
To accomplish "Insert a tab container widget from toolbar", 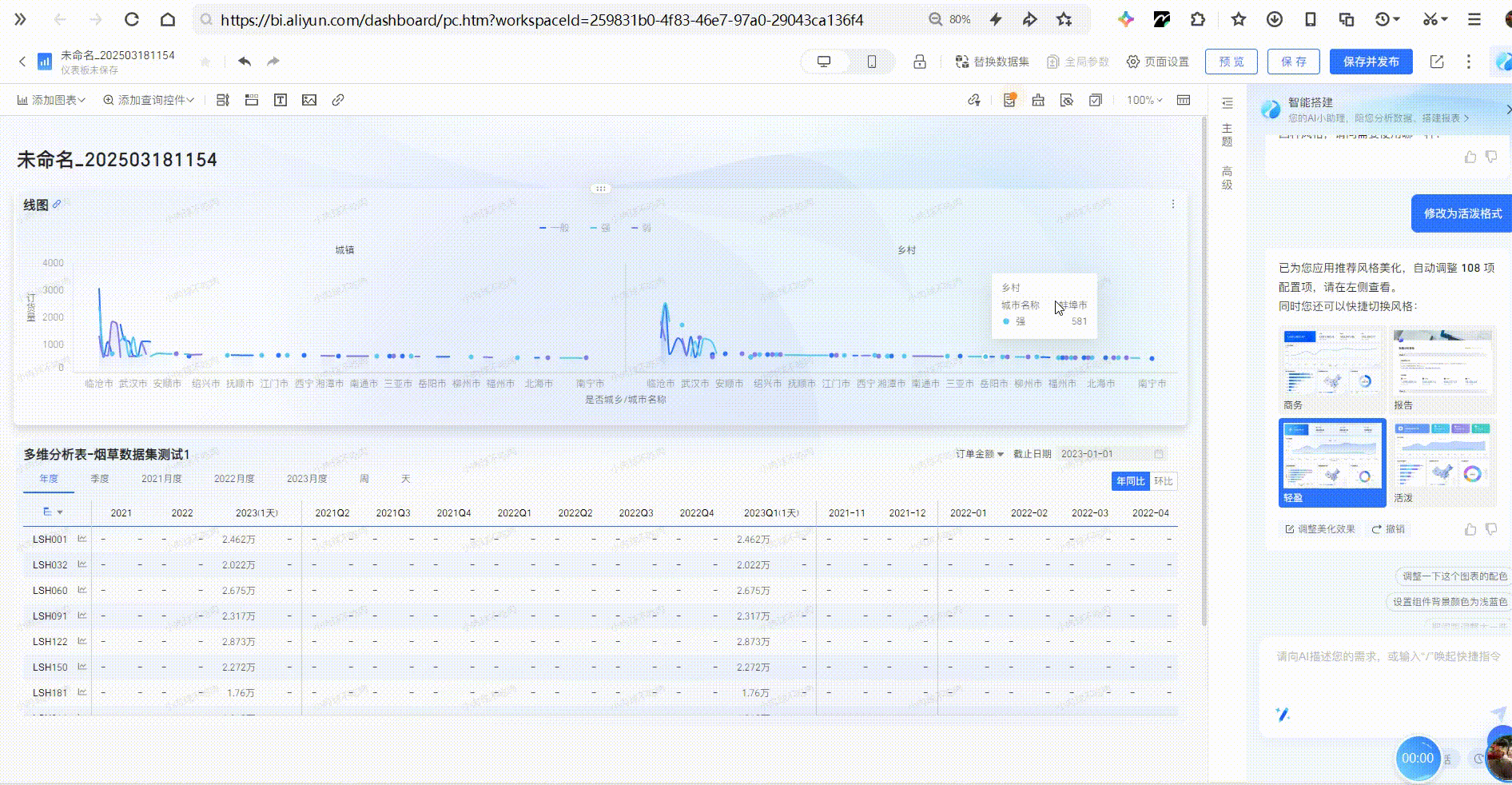I will point(252,100).
